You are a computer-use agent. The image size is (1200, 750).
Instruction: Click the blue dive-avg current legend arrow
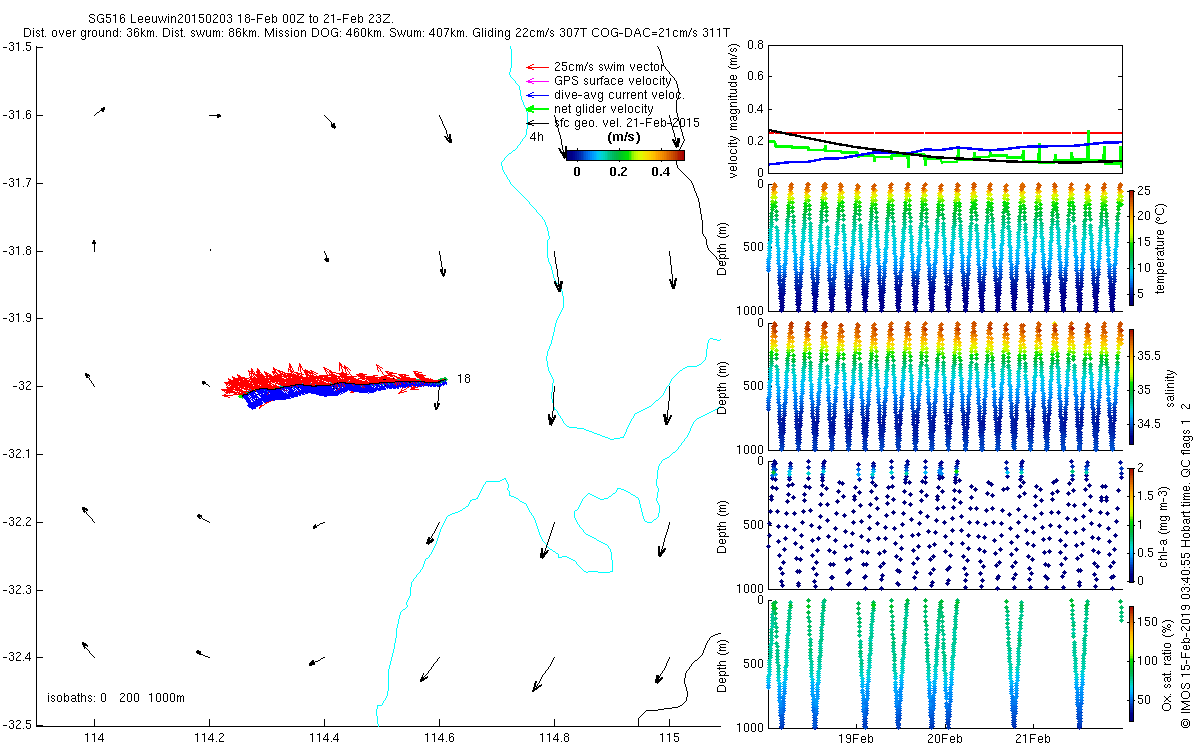pyautogui.click(x=538, y=95)
